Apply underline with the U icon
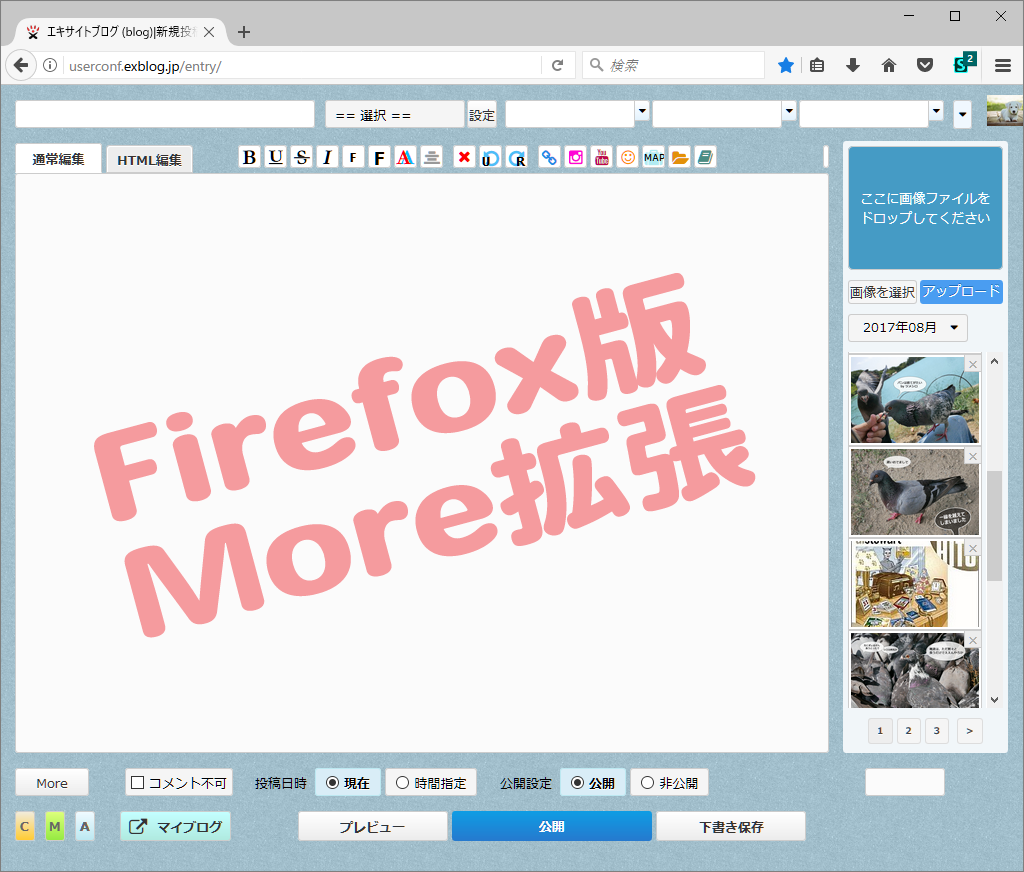 (276, 157)
